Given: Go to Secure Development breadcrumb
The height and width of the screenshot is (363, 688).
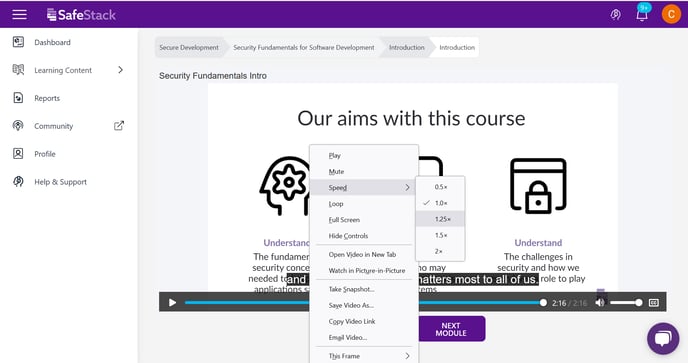Looking at the screenshot, I should pos(189,47).
